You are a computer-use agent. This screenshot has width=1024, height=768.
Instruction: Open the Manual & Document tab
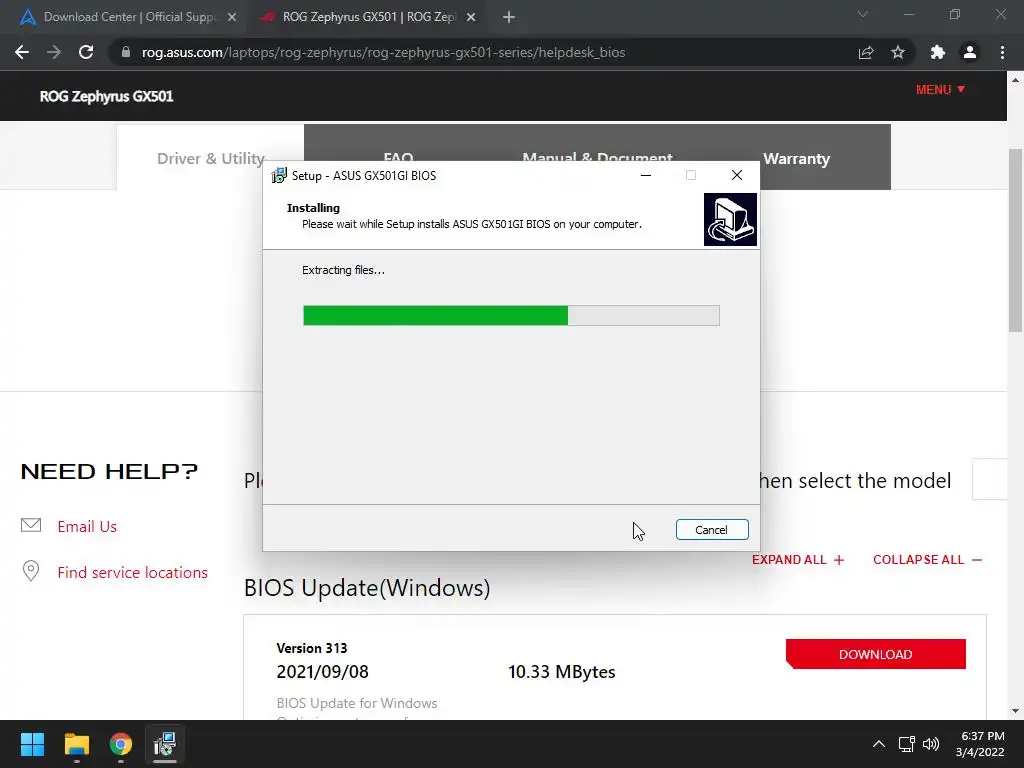coord(597,157)
